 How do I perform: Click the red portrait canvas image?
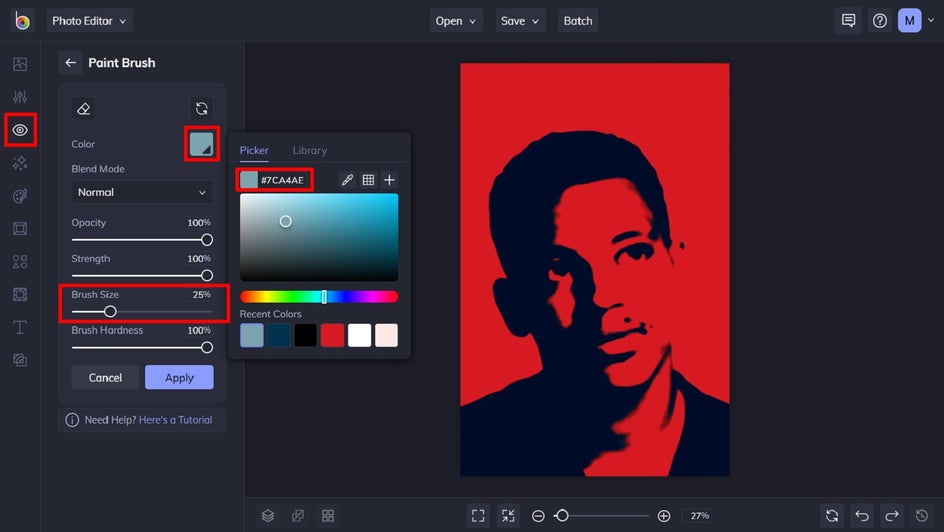(595, 270)
